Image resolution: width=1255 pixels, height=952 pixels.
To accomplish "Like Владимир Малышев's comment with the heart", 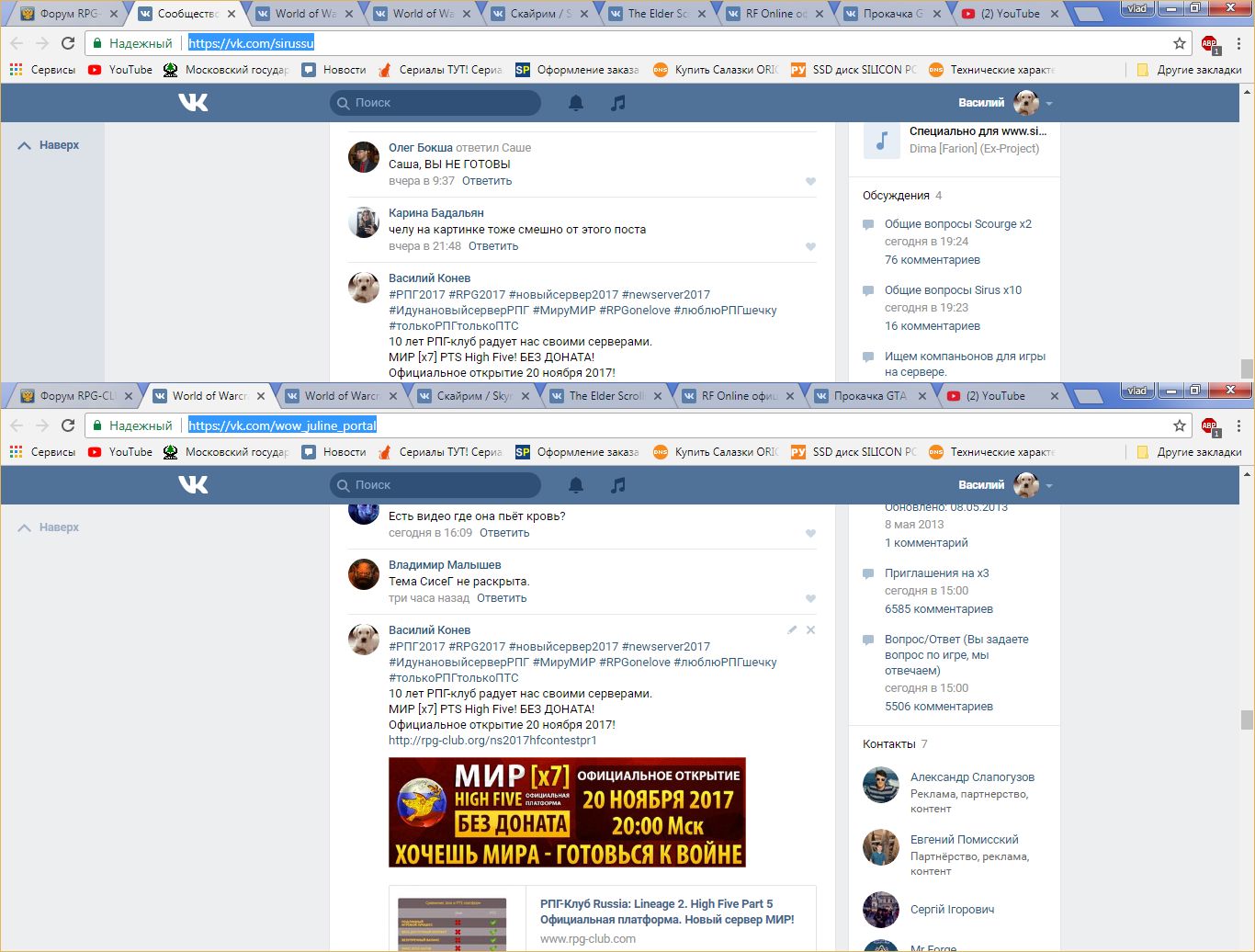I will point(810,598).
